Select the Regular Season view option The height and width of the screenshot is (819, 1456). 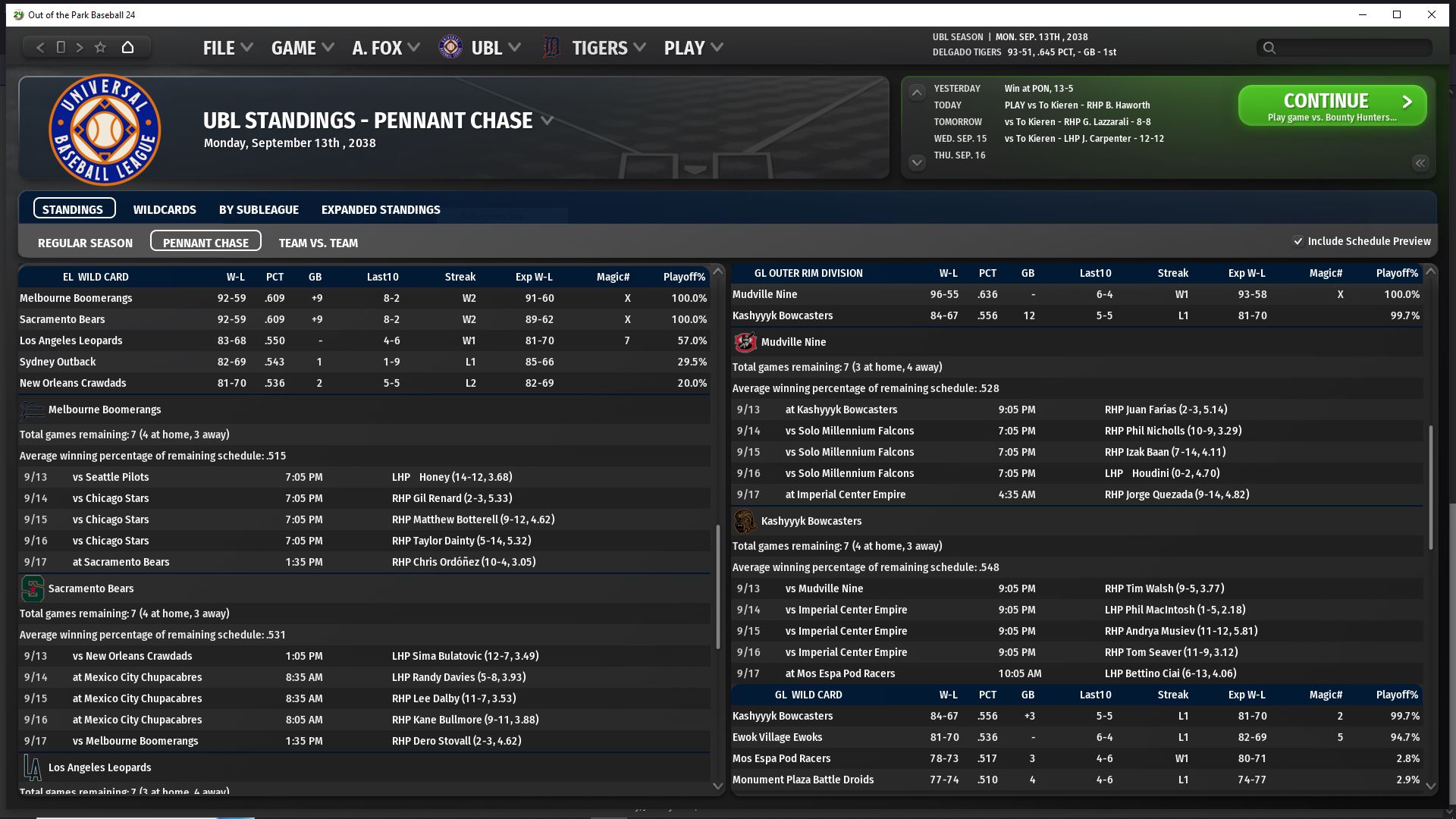(85, 243)
